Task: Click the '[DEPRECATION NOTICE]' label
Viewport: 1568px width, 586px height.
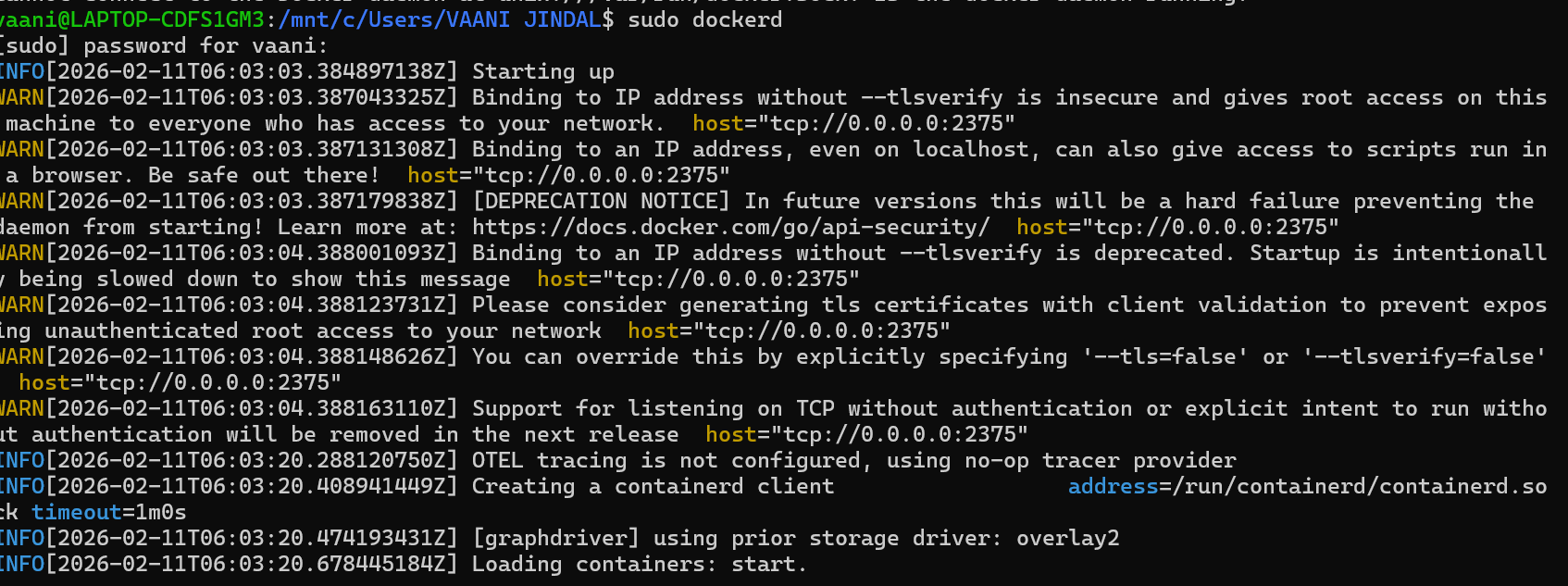Action: click(x=601, y=201)
